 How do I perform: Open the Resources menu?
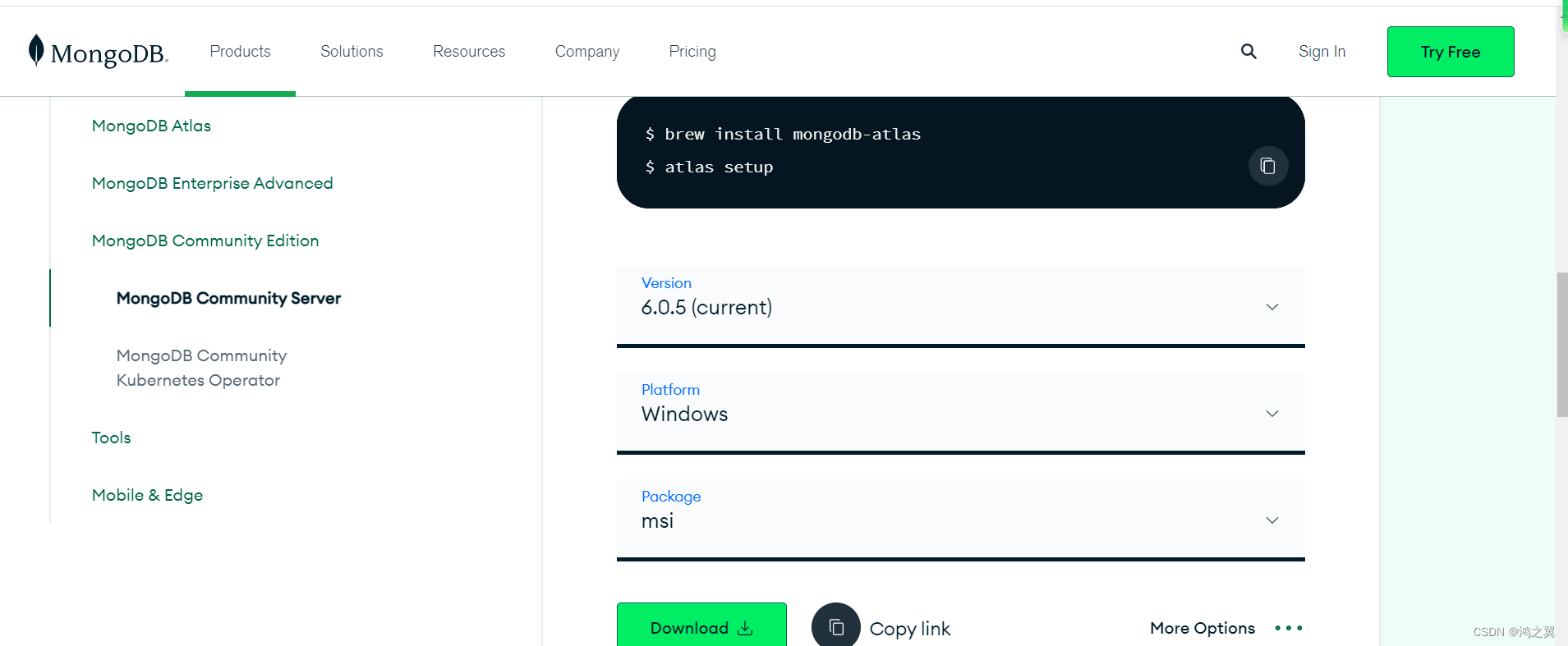coord(469,52)
